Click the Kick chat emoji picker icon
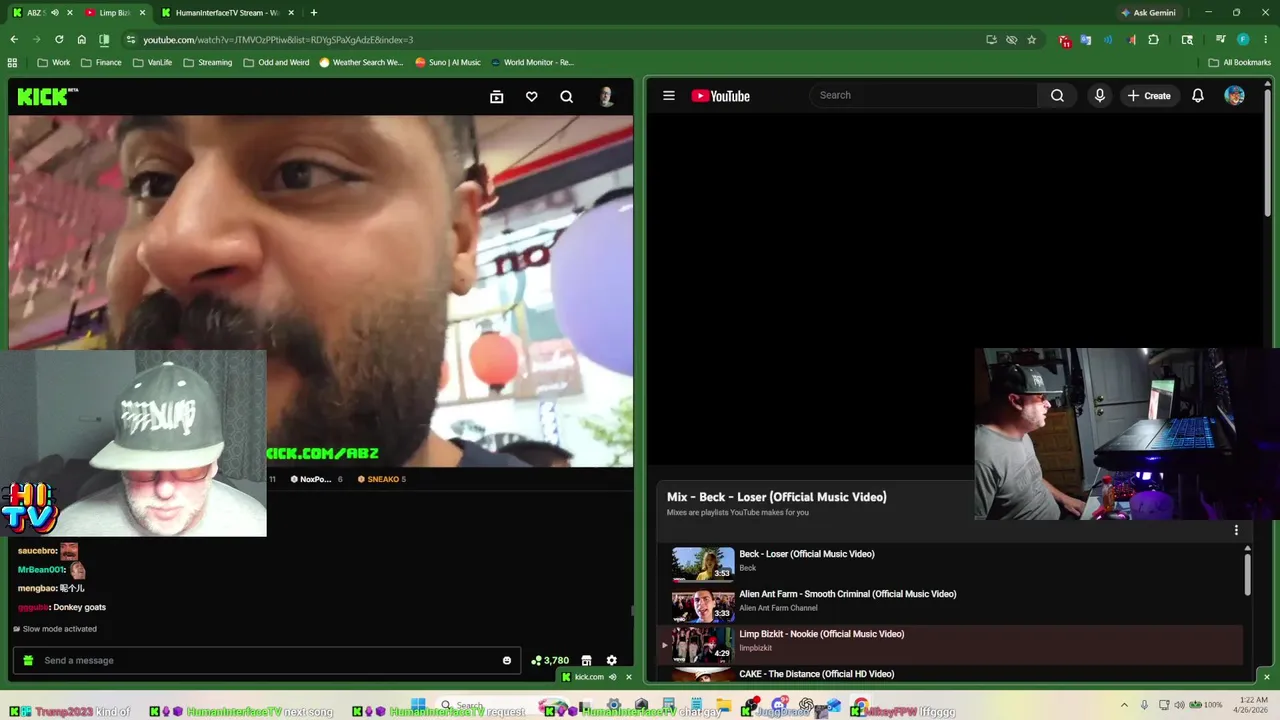The image size is (1280, 720). [506, 660]
